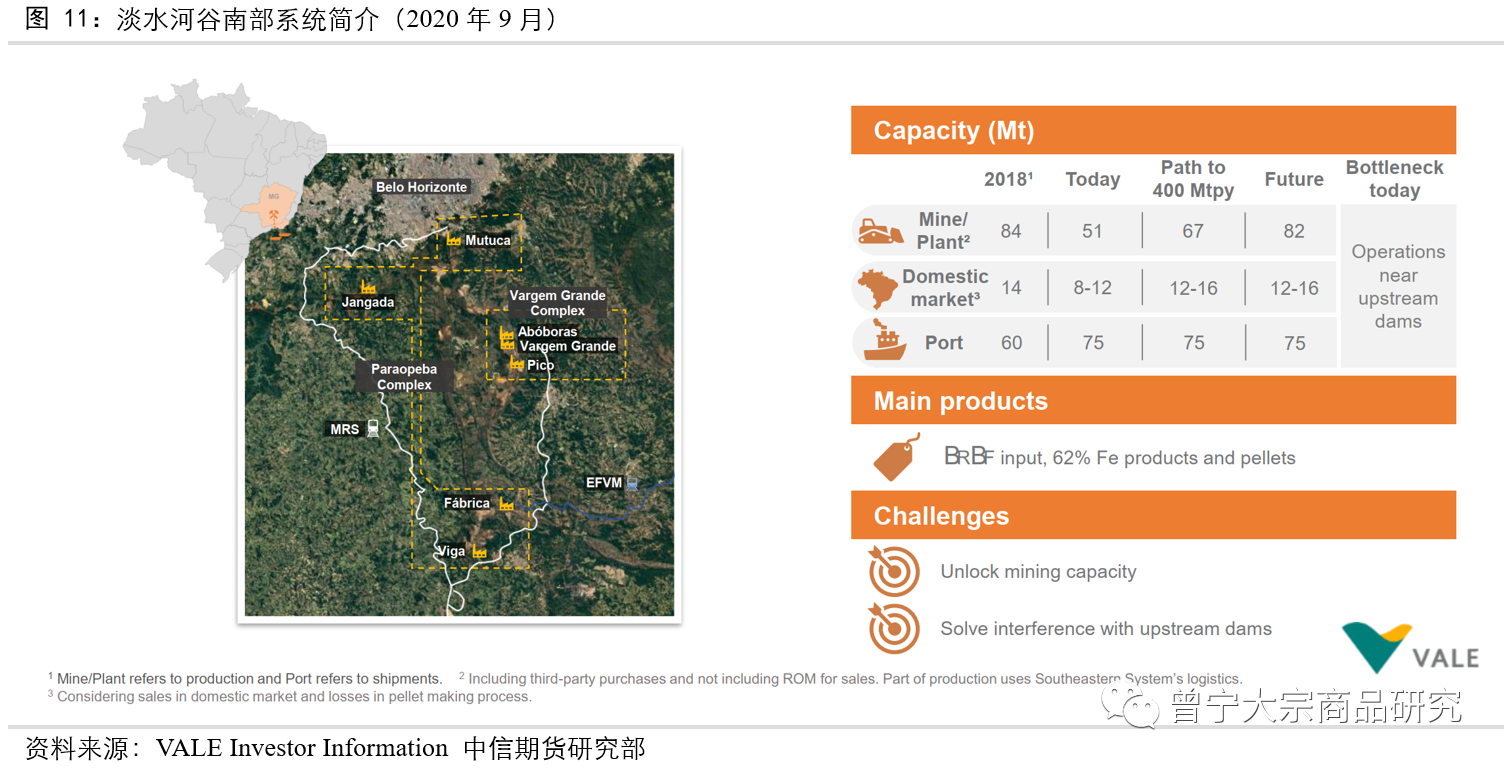Click Operations near upstream dams text
The image size is (1512, 773).
pyautogui.click(x=1398, y=286)
